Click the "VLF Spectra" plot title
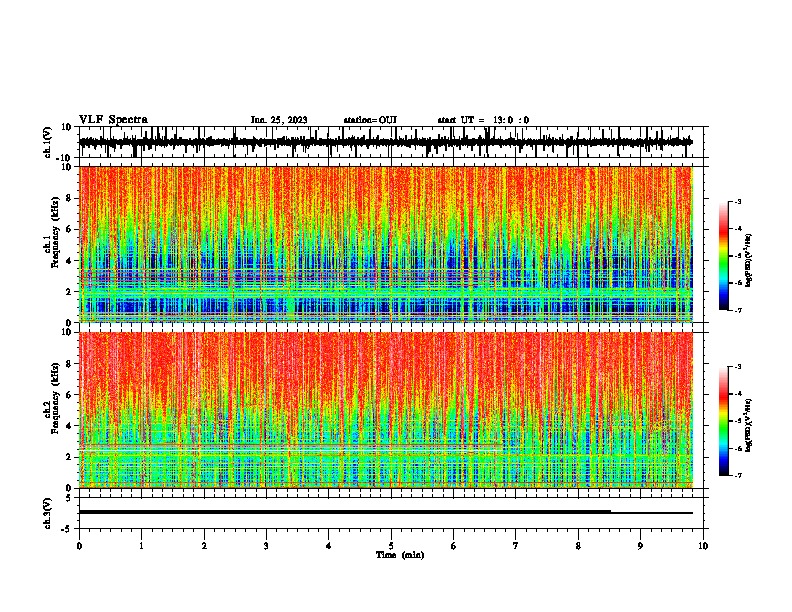Viewport: 792px width, 612px height. pyautogui.click(x=113, y=120)
